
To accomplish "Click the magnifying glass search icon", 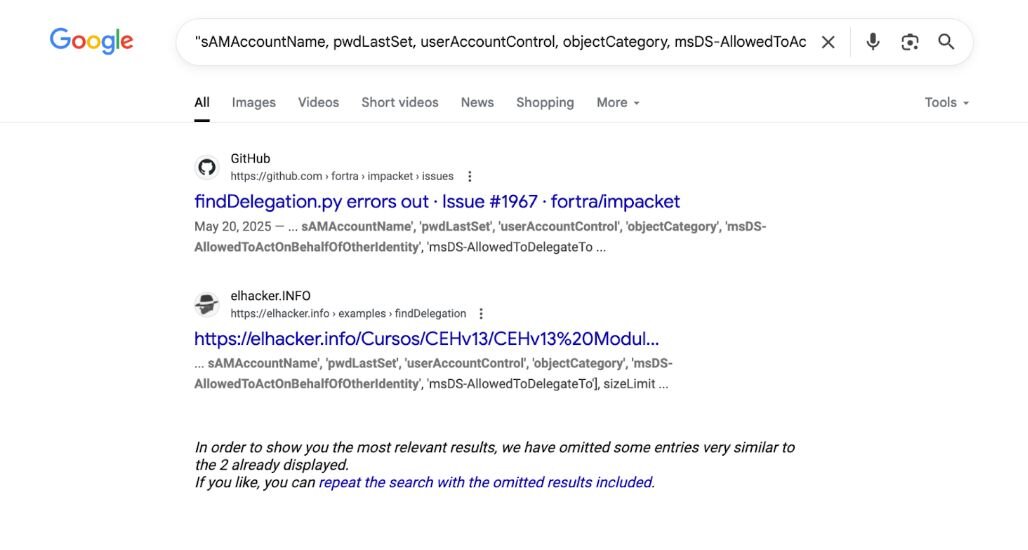I will click(x=946, y=42).
